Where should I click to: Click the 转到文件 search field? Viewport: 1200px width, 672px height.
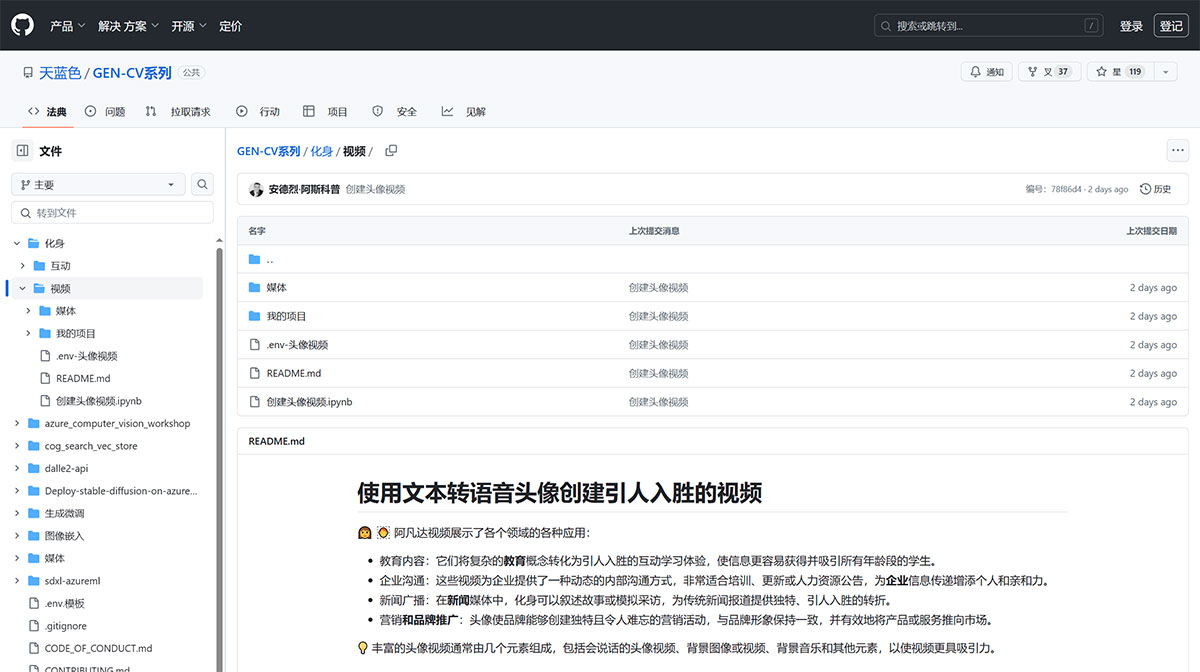(112, 212)
